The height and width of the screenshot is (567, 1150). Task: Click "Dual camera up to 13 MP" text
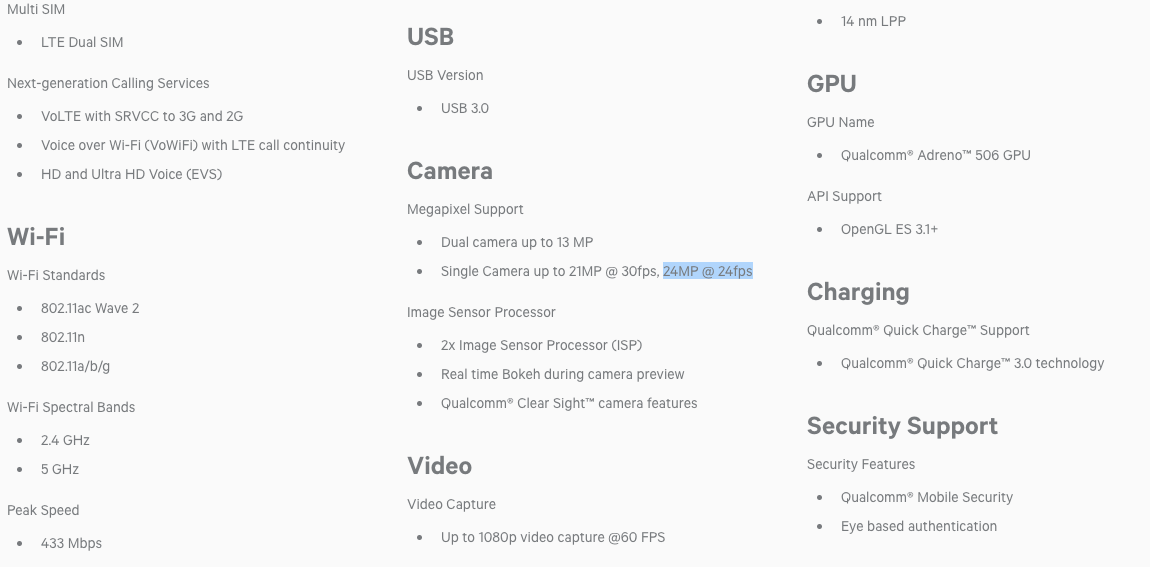click(x=517, y=242)
